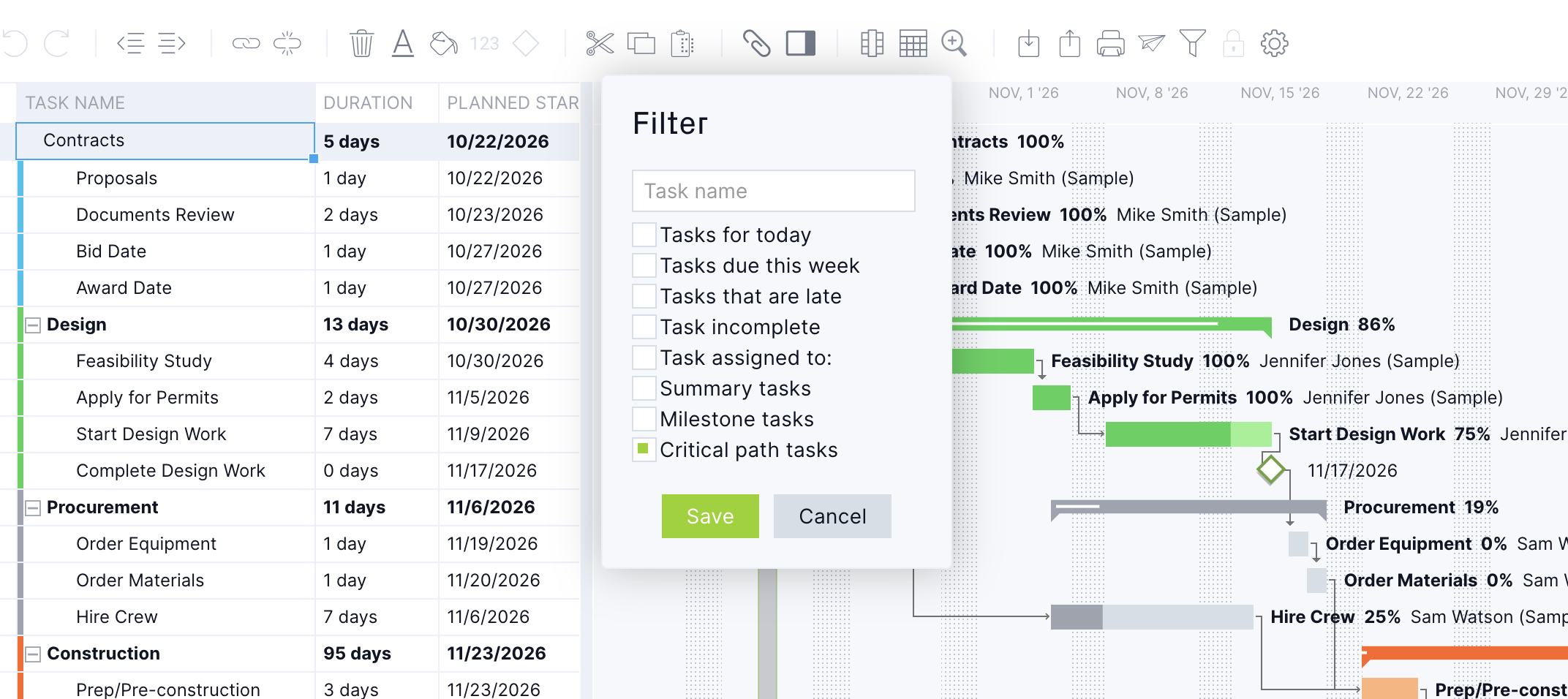Open settings with the gear icon
Image resolution: width=1568 pixels, height=699 pixels.
[x=1274, y=43]
